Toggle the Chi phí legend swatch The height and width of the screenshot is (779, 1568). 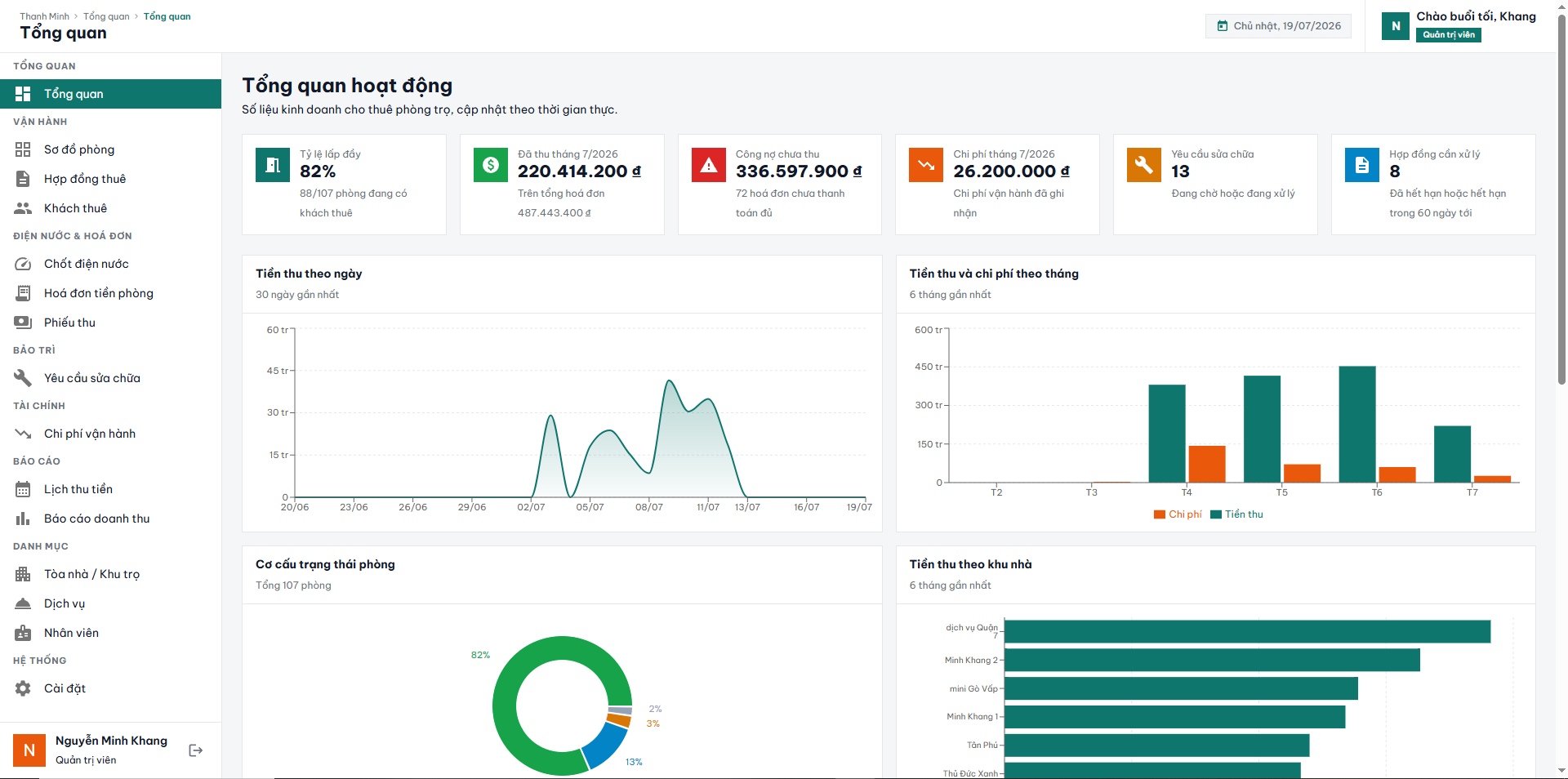click(x=1160, y=514)
